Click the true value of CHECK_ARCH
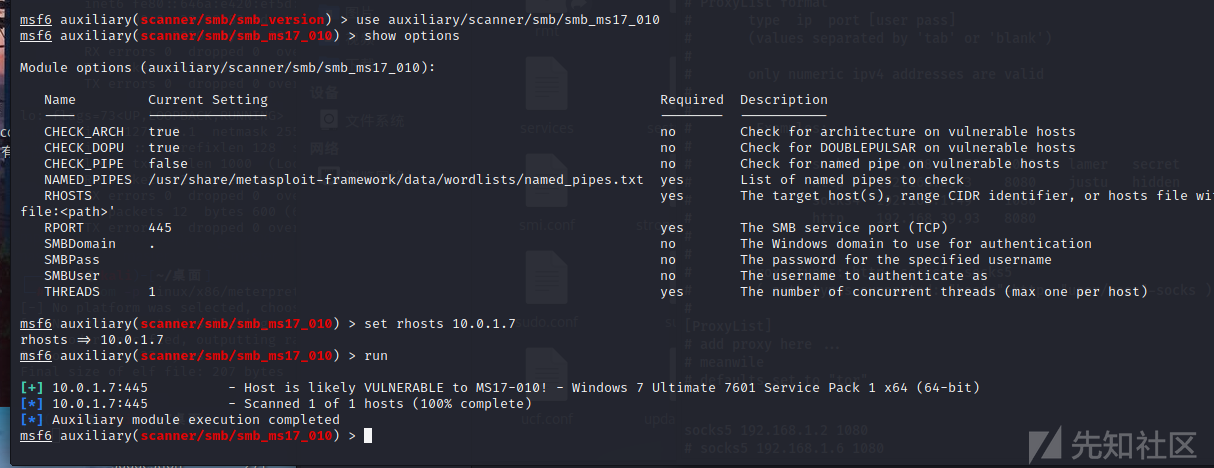 164,132
